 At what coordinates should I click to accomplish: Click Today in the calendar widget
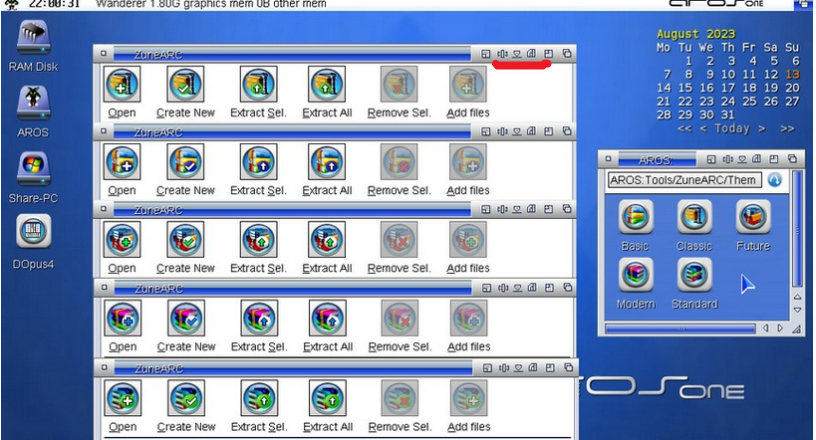pyautogui.click(x=732, y=128)
